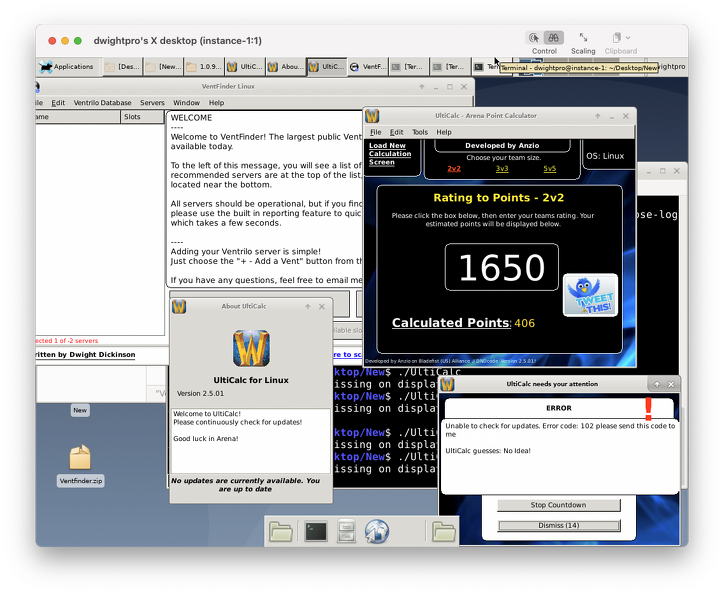Open the Ventfinder.zip desktop file
Viewport: 724px width, 594px height.
[81, 459]
